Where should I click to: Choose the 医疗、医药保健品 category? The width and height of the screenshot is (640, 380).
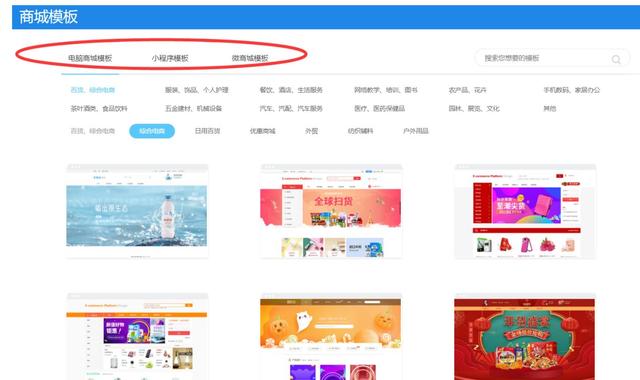coord(380,109)
